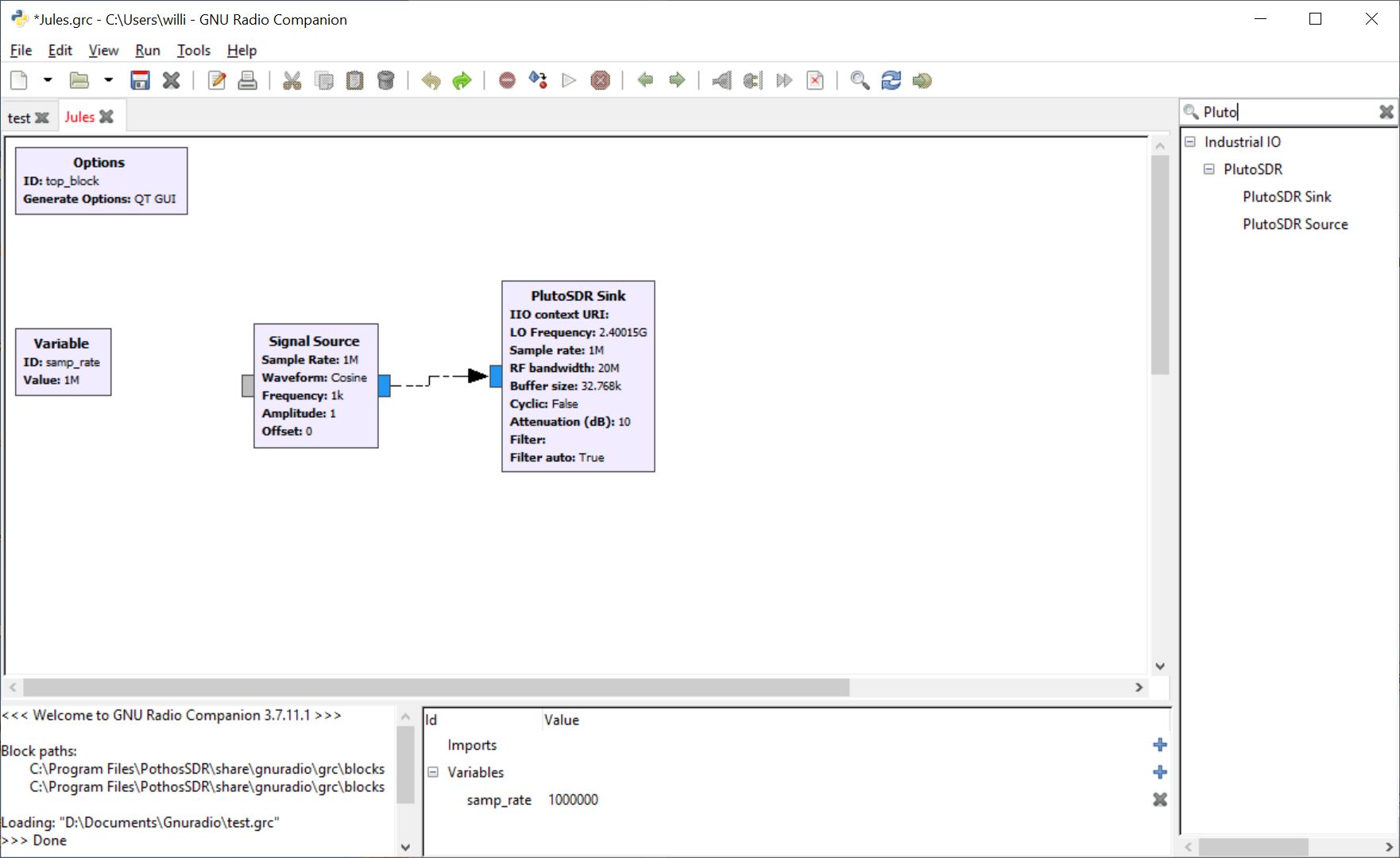Screen dimensions: 1400x858
Task: Paste block from clipboard
Action: (355, 80)
